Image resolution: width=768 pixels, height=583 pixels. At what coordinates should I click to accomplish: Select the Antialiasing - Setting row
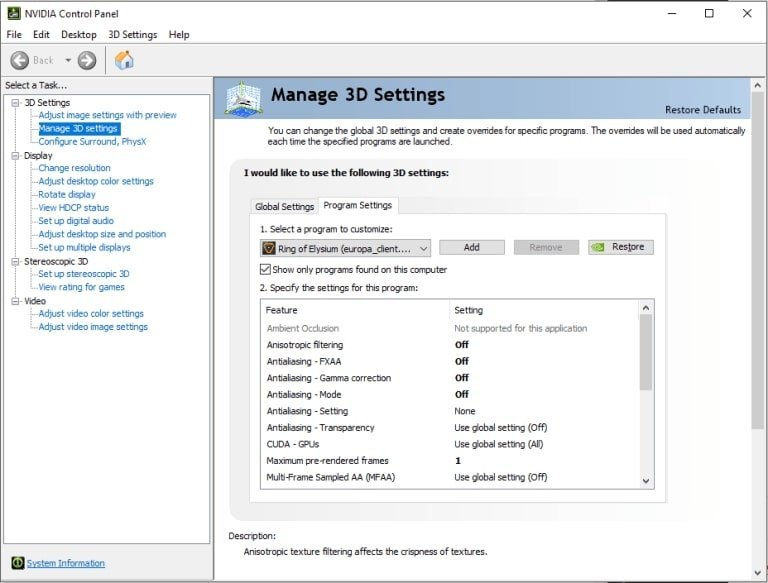point(450,412)
